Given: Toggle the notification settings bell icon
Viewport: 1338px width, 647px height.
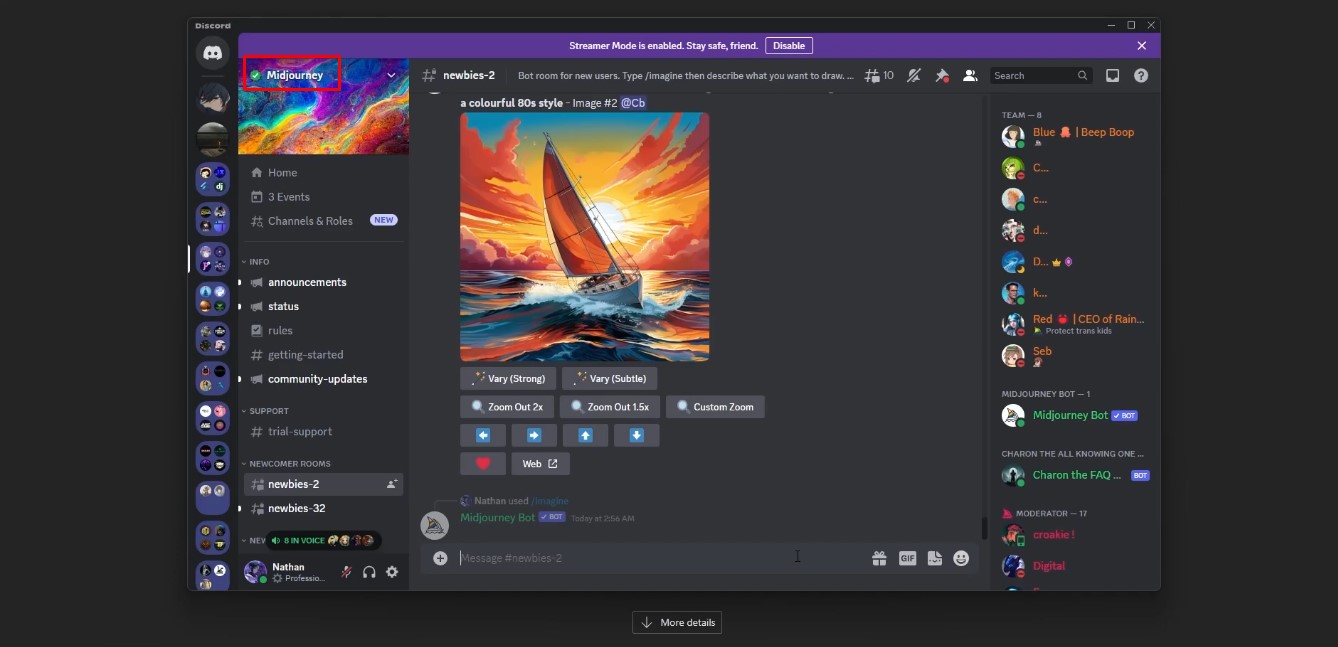Looking at the screenshot, I should click(913, 75).
